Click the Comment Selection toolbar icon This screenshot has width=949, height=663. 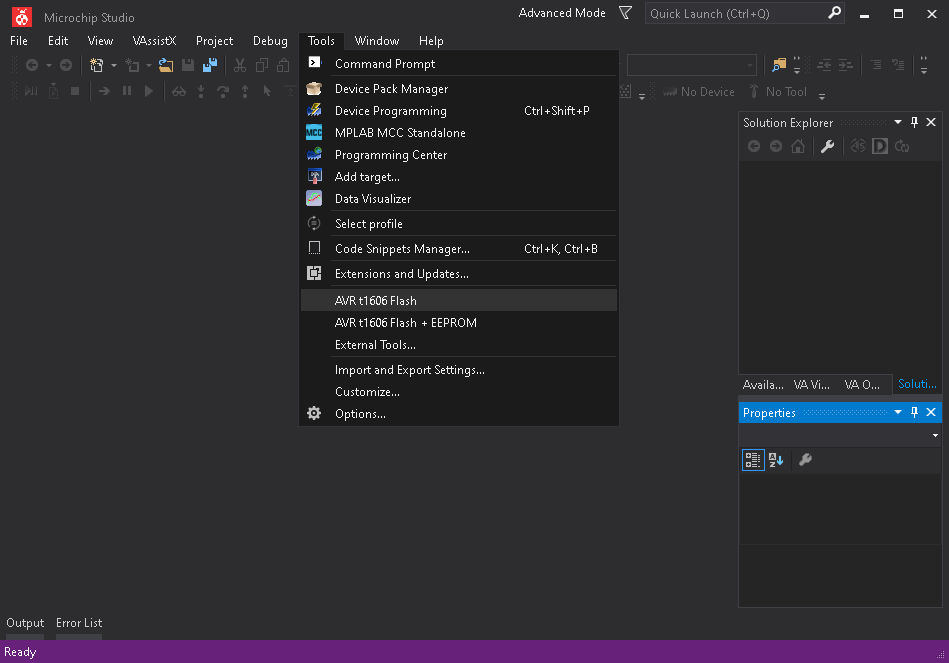click(876, 65)
